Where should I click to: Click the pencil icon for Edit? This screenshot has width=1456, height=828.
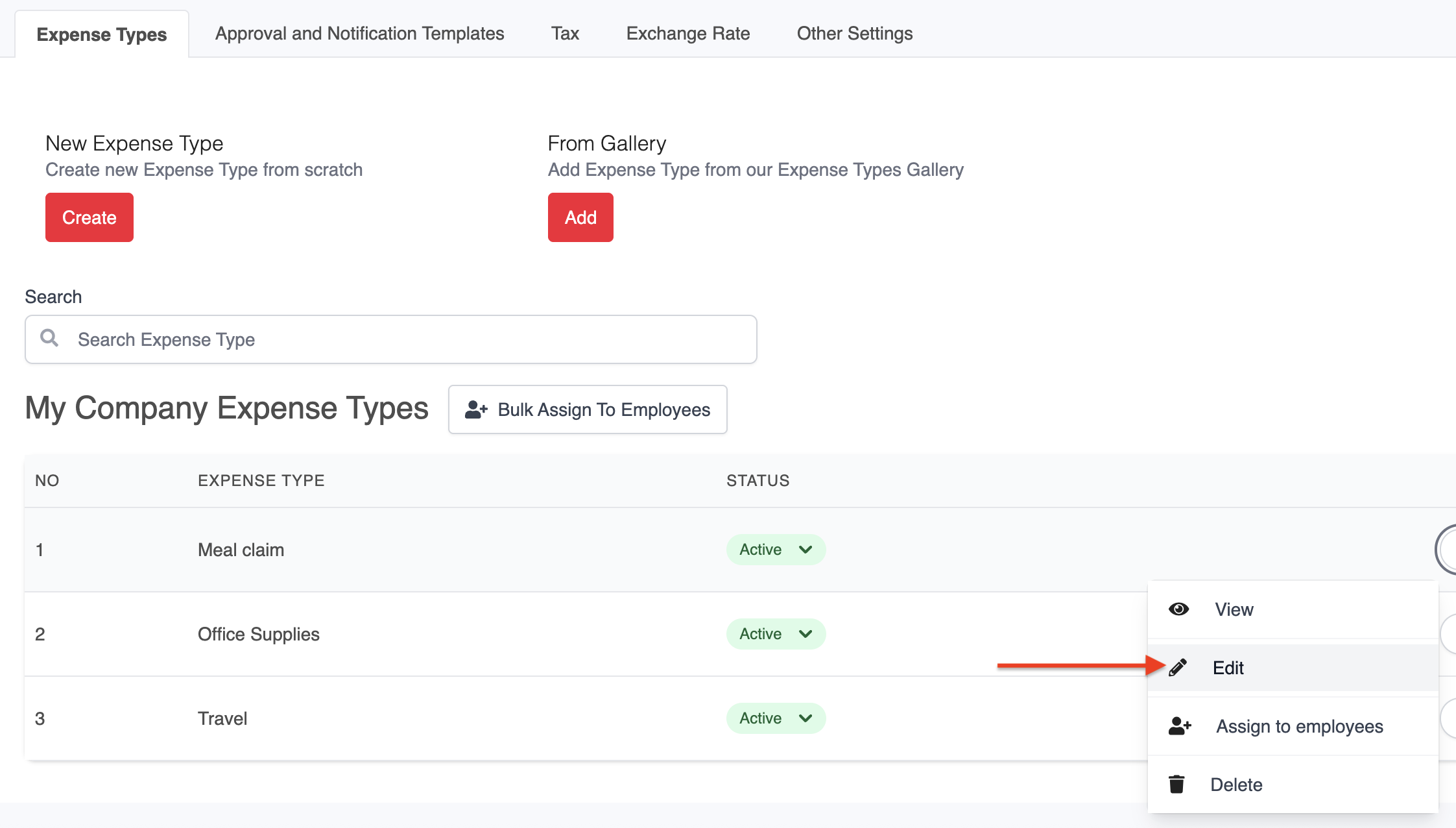[1178, 668]
